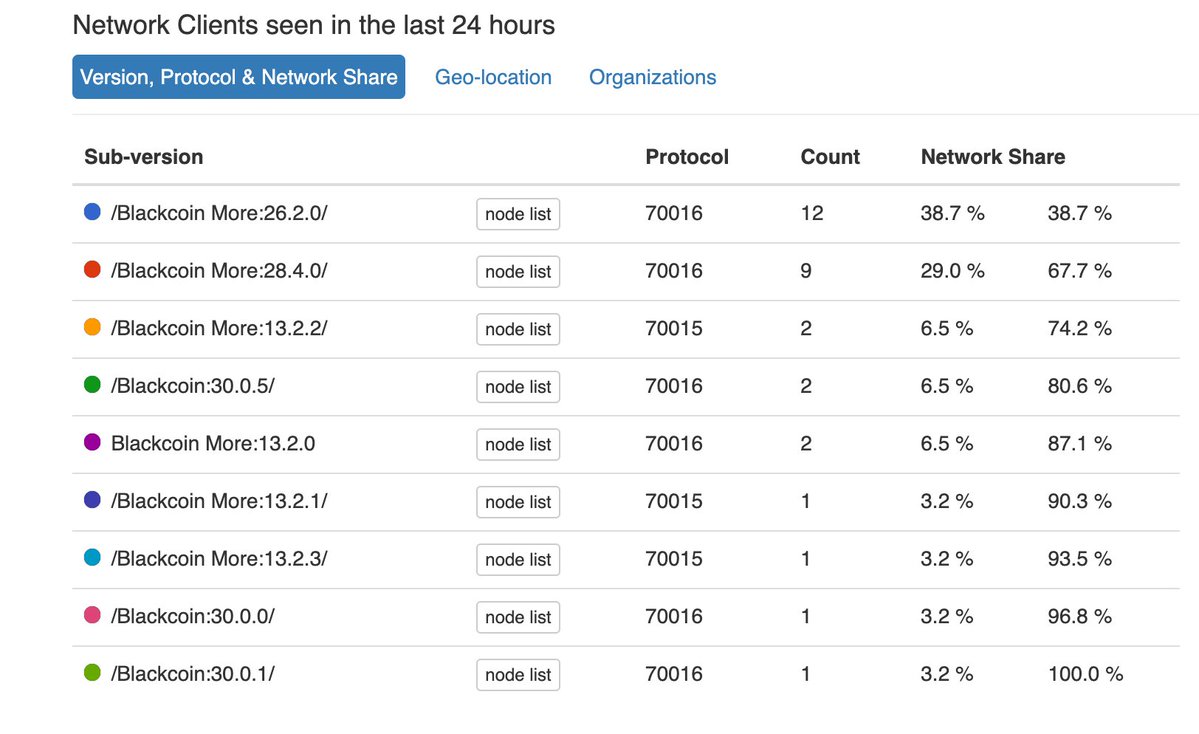Click the /Blackcoin More:13.2.2/ sub-version text
1199x734 pixels.
(219, 328)
